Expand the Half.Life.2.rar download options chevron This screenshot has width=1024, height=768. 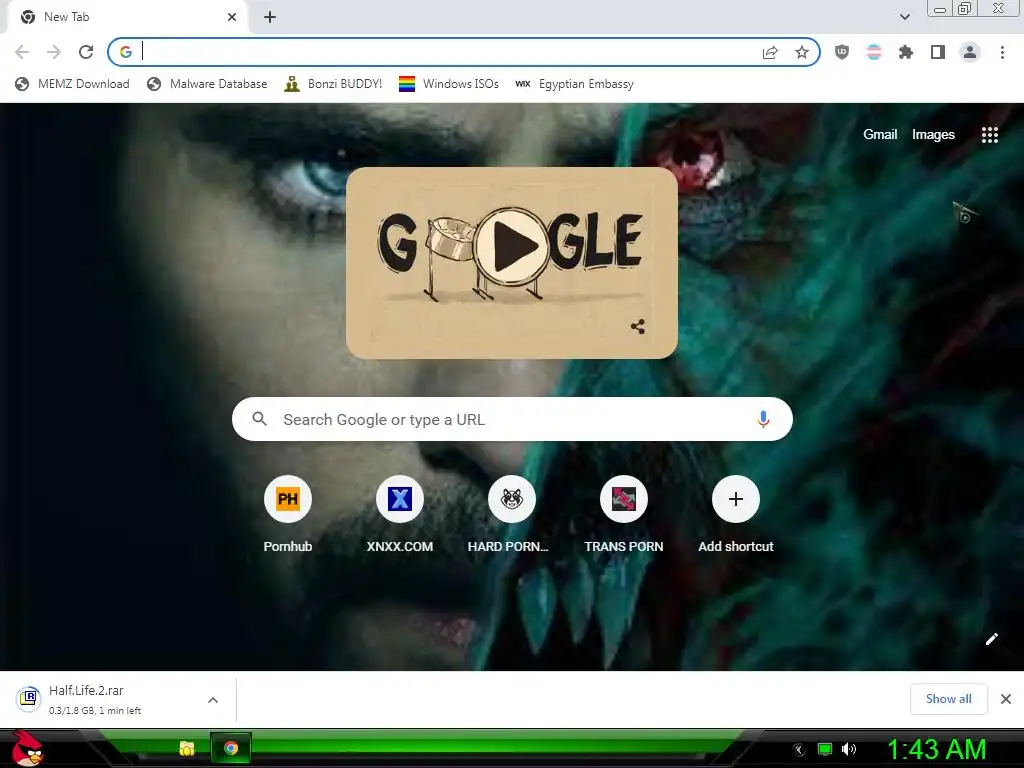[x=213, y=700]
